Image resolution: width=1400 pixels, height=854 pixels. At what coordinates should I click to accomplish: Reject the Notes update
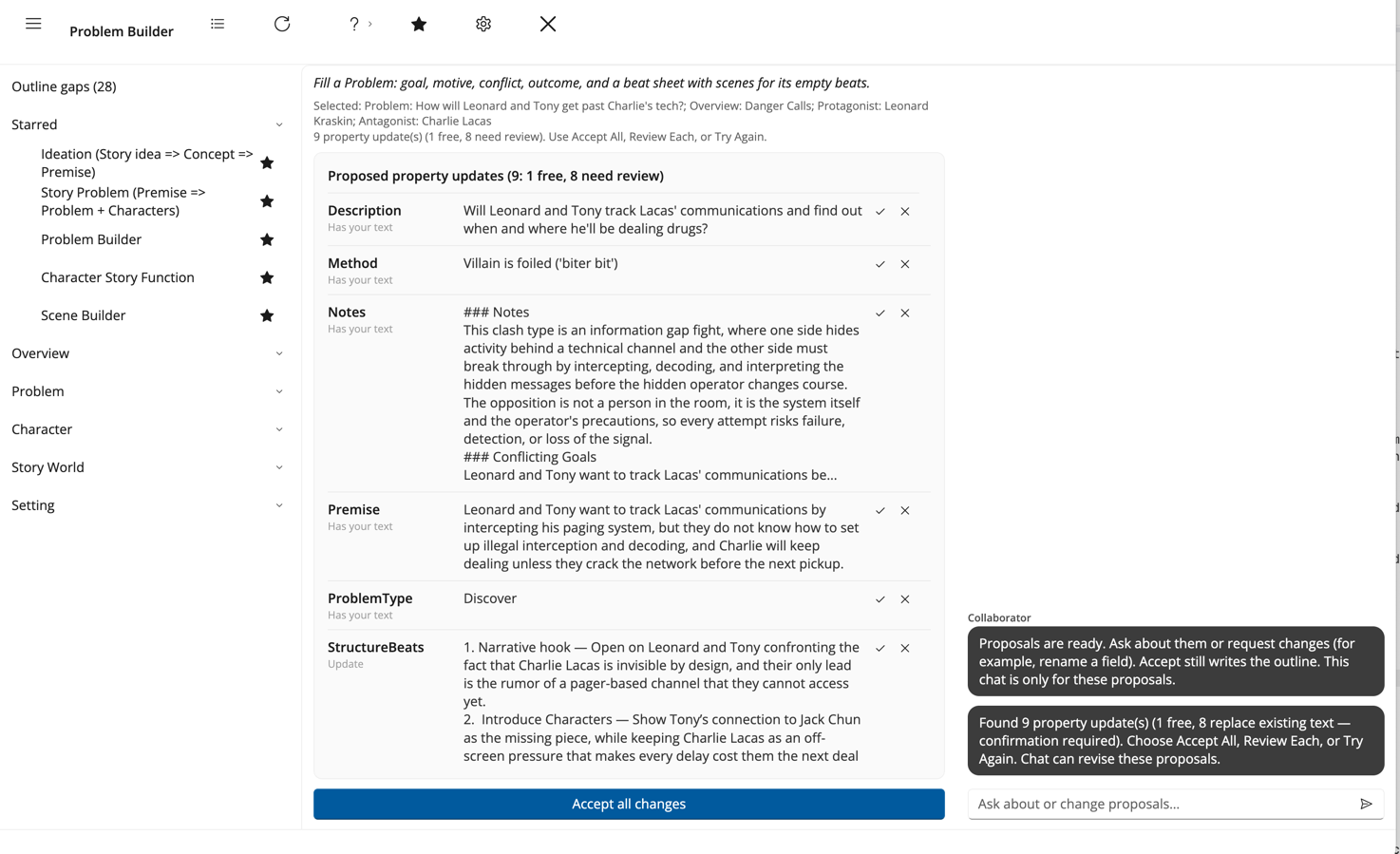905,313
